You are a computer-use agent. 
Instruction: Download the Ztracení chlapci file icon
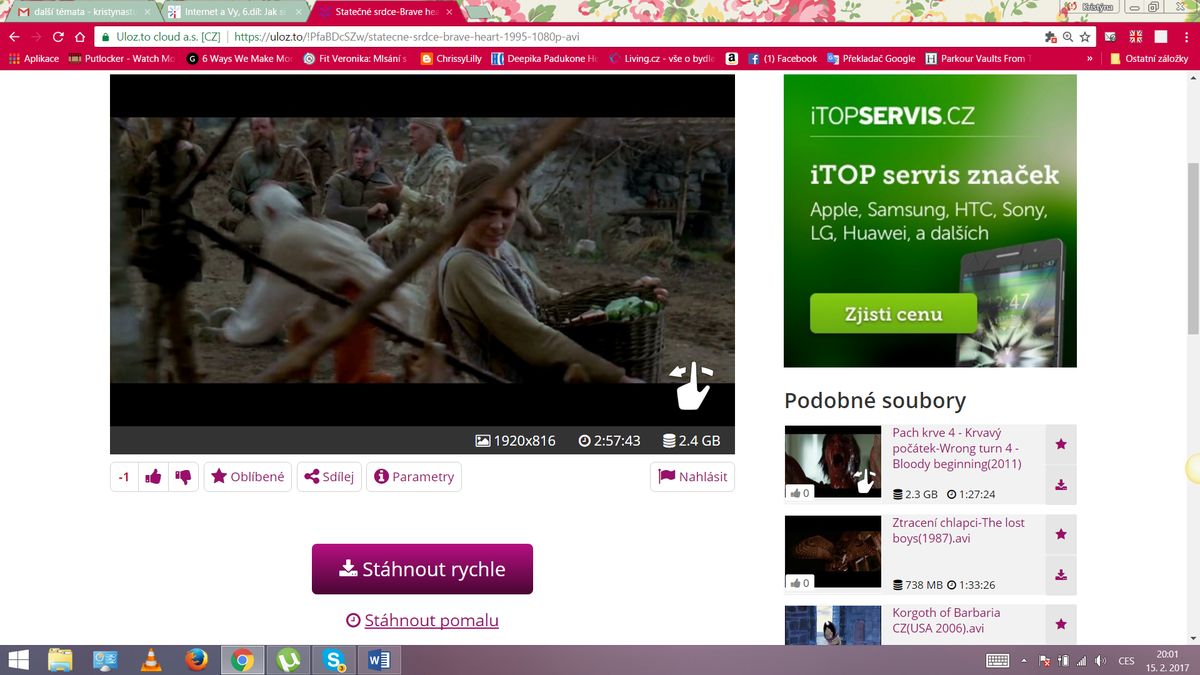click(1061, 575)
